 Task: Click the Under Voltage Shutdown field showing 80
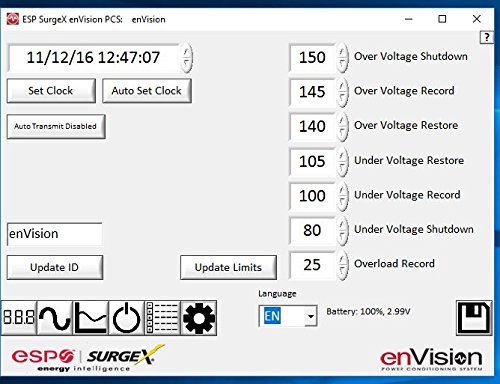pyautogui.click(x=312, y=230)
